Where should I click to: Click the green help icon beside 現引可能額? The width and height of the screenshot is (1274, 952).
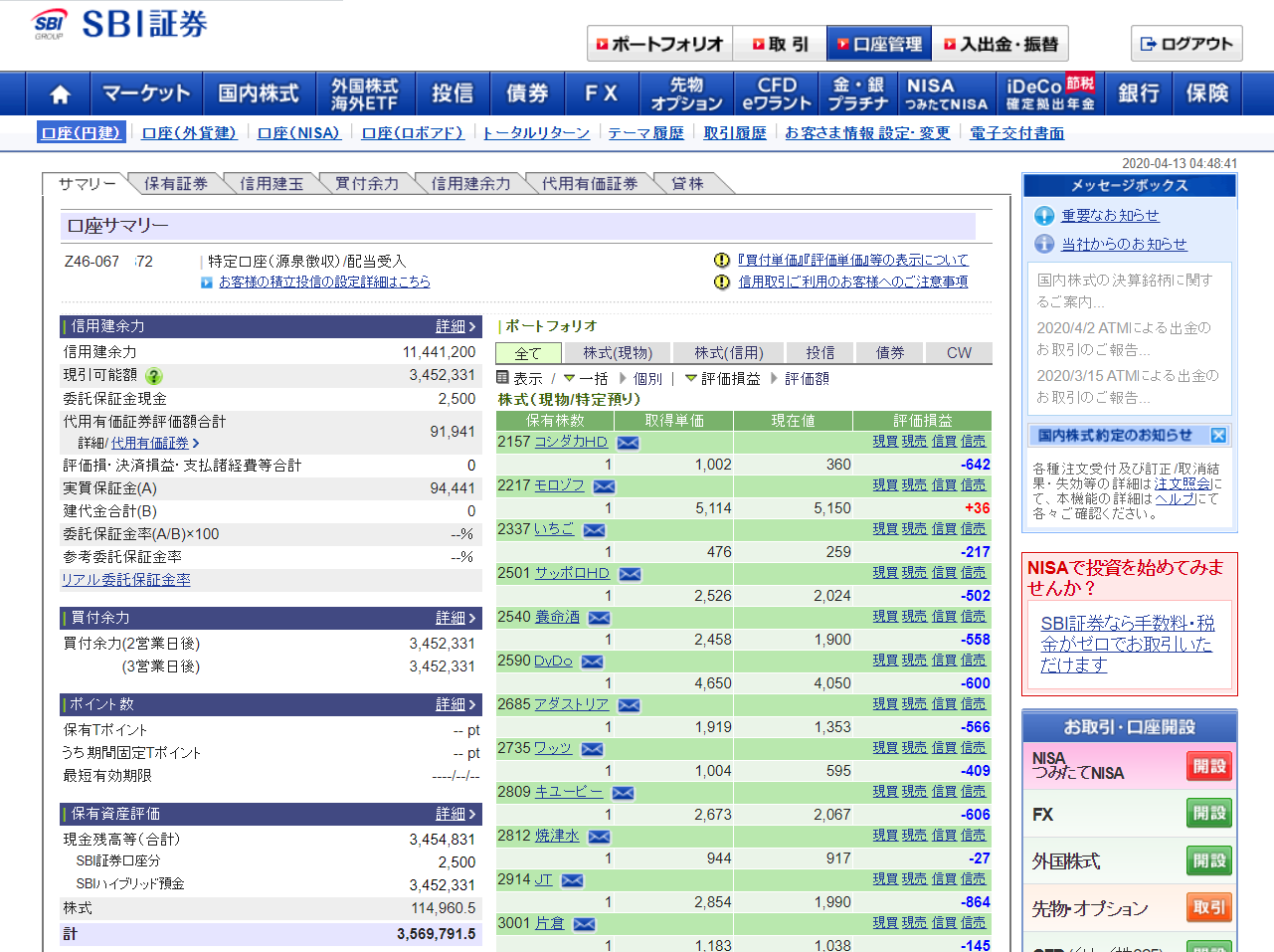tap(154, 376)
